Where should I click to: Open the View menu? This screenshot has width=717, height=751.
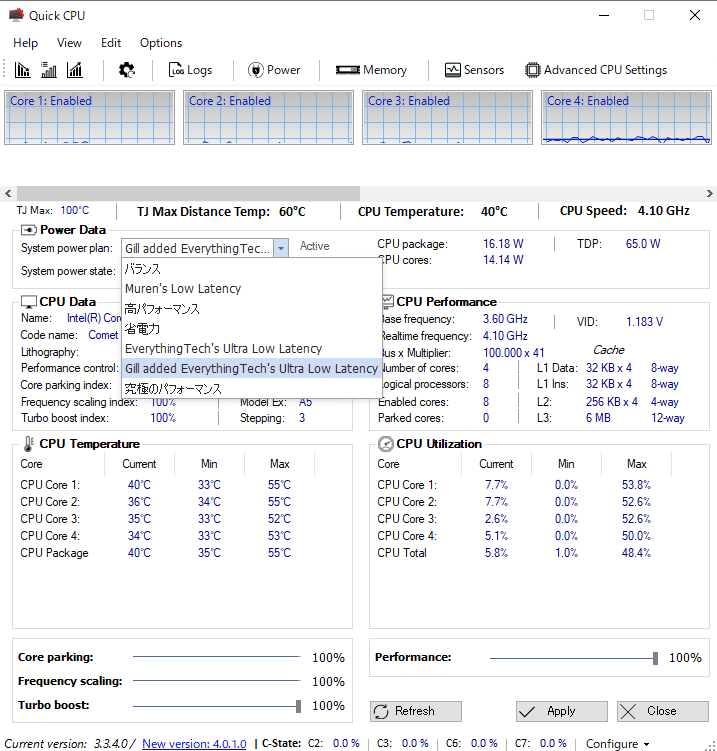pos(69,43)
